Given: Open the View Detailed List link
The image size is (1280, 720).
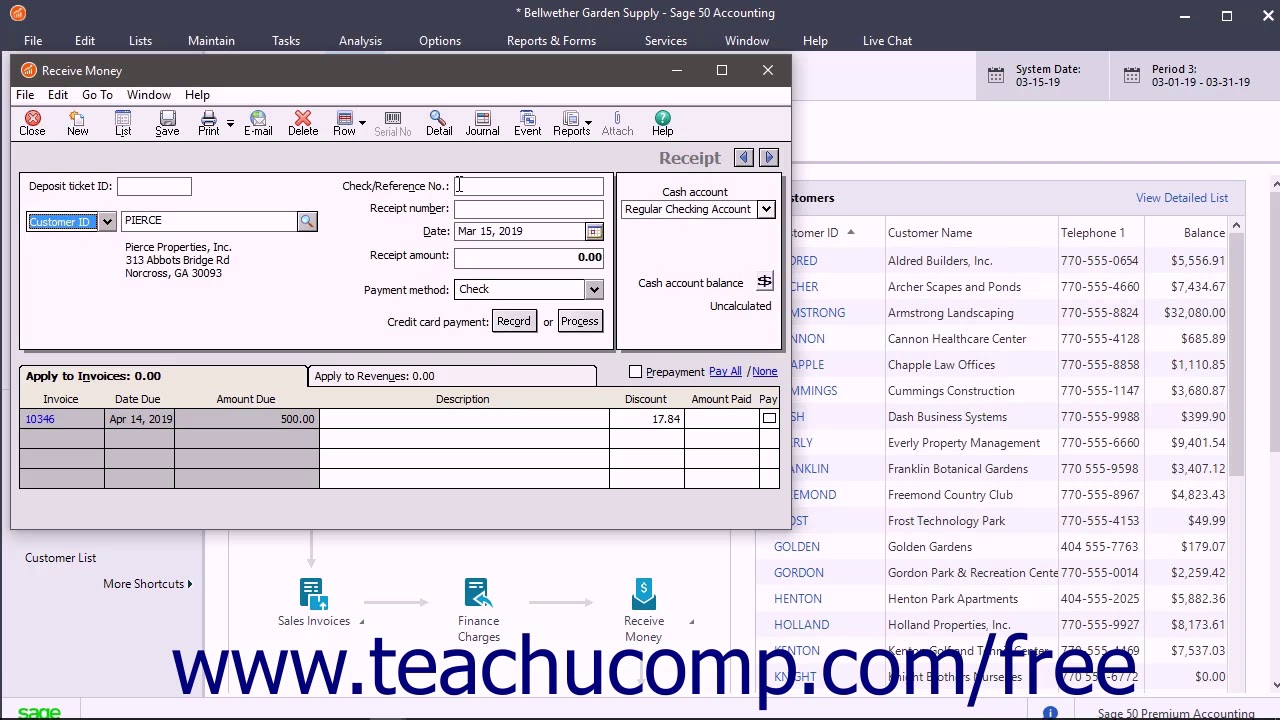Looking at the screenshot, I should point(1181,198).
